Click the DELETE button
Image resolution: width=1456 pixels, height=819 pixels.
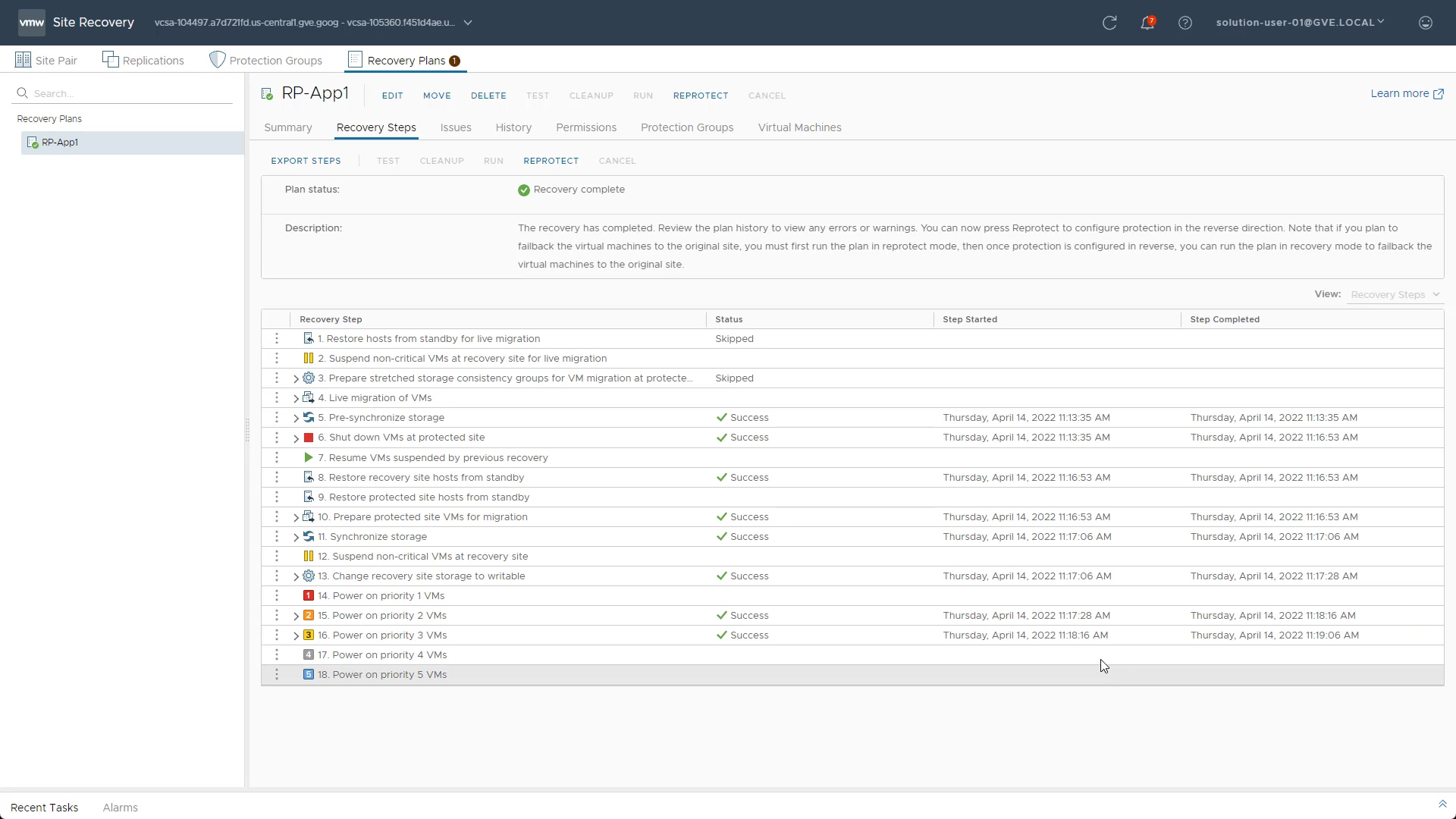488,96
